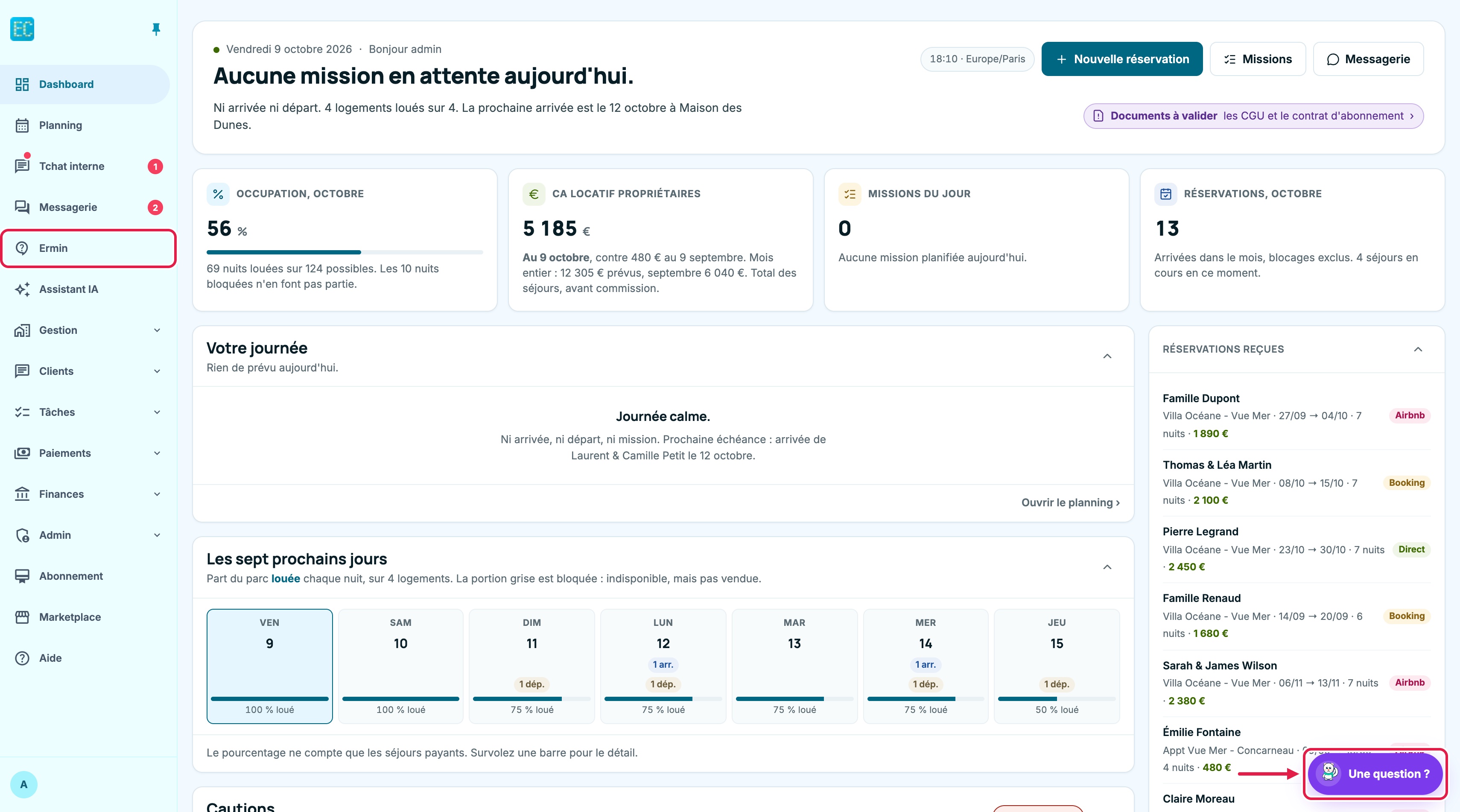This screenshot has width=1460, height=812.
Task: Open Tchat interne in the sidebar
Action: [85, 166]
